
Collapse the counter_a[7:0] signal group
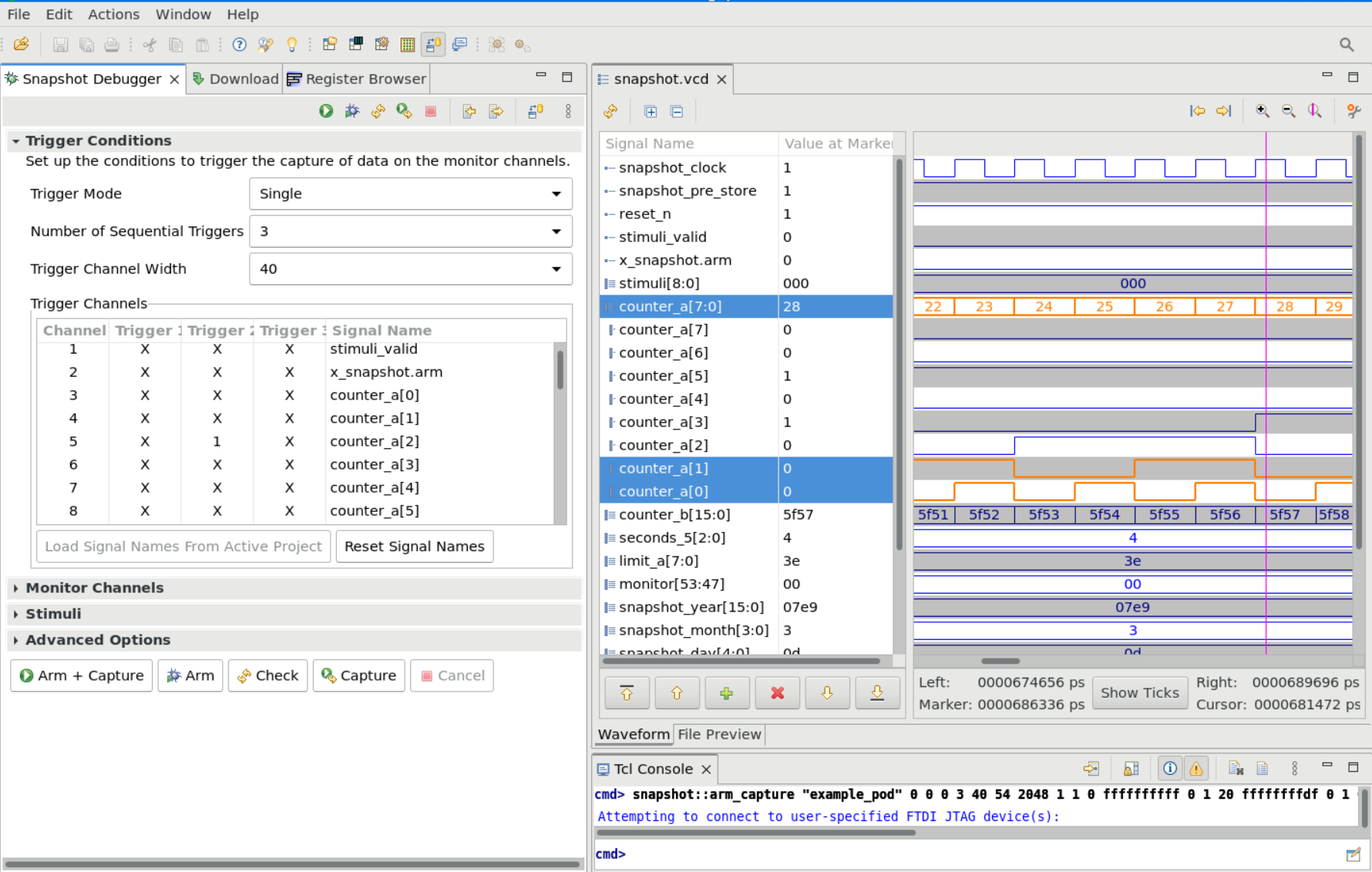610,307
